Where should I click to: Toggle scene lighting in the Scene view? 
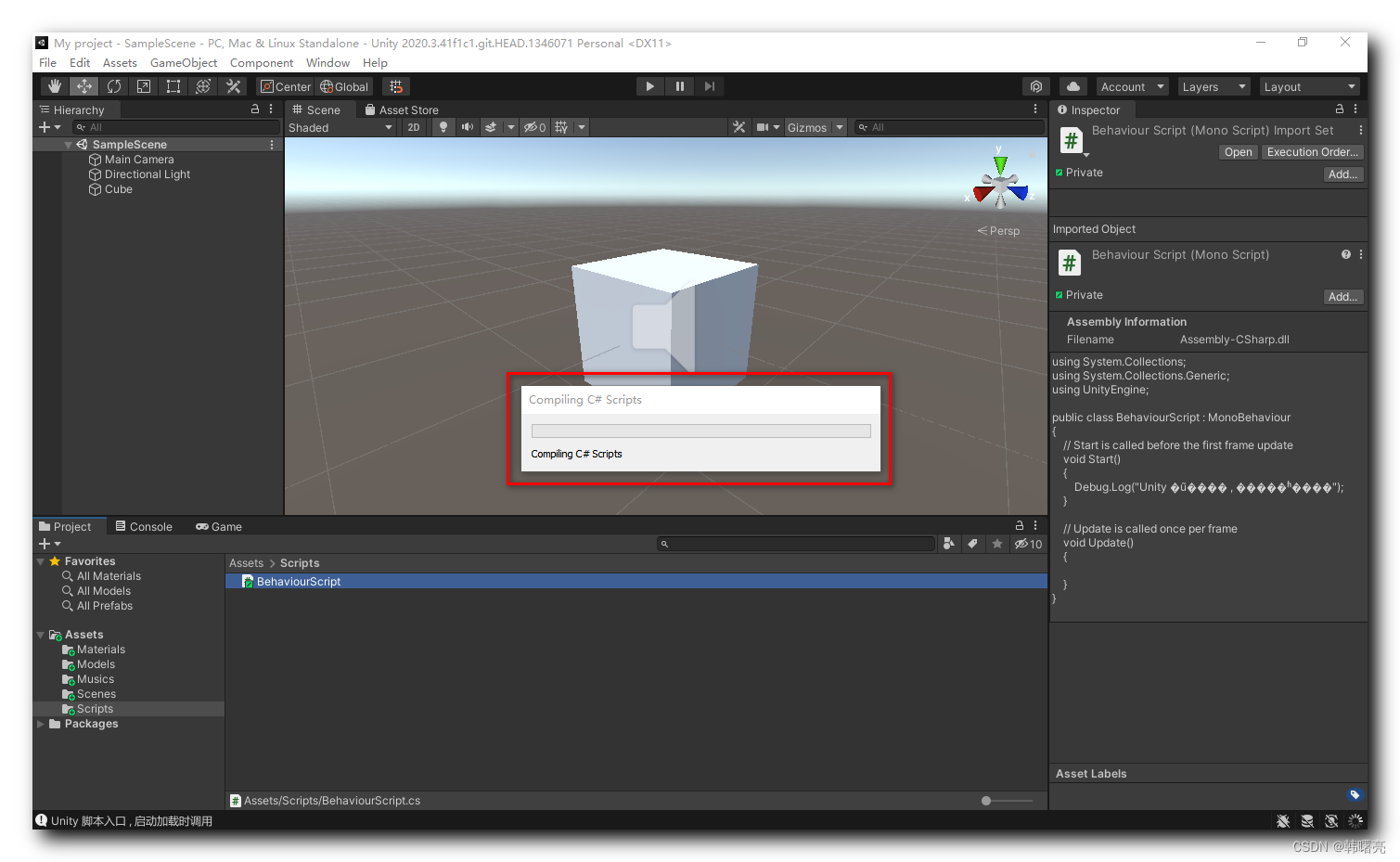pos(443,127)
